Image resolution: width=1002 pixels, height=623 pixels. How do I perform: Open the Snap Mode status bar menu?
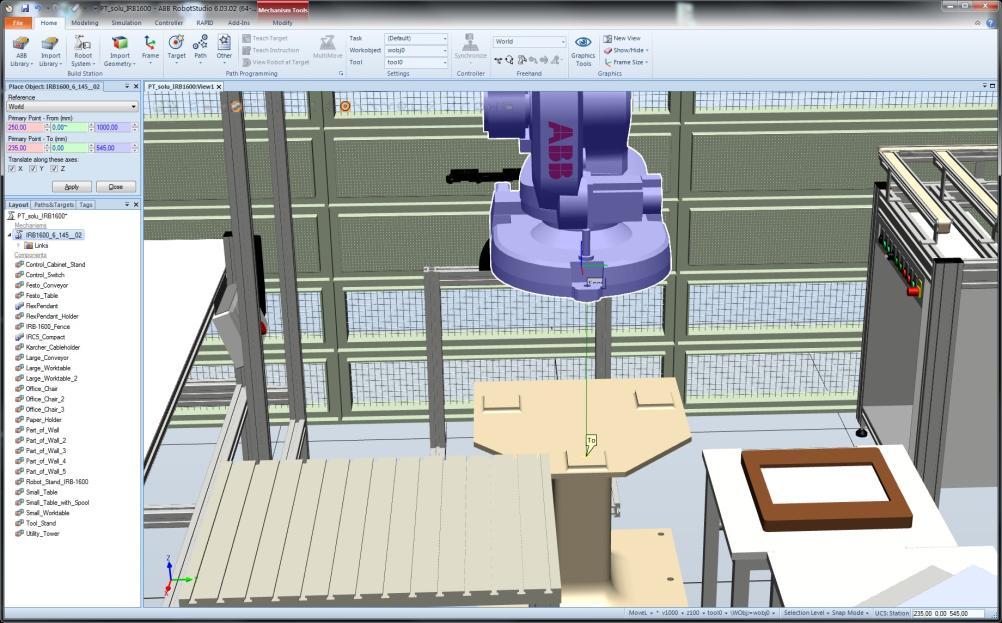pyautogui.click(x=849, y=613)
